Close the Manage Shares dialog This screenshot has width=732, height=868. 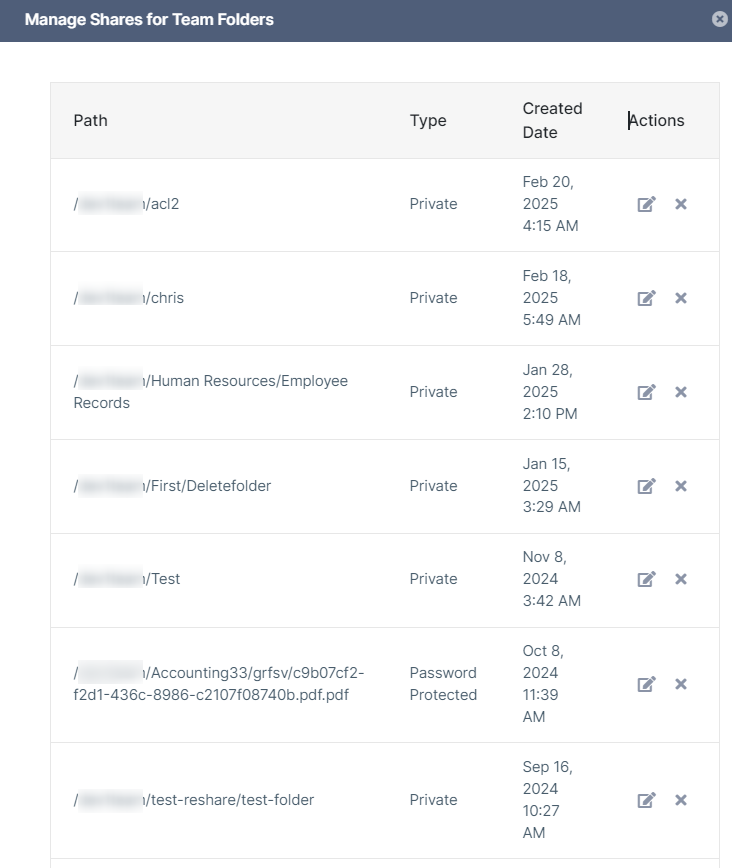tap(719, 19)
